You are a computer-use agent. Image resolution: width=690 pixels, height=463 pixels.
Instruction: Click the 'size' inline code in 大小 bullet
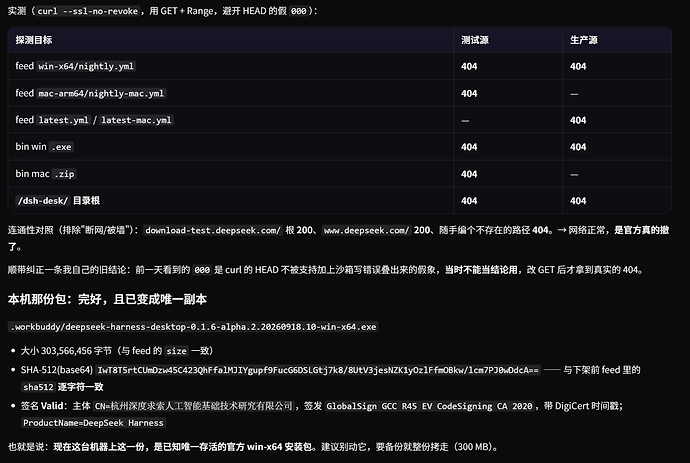click(176, 351)
